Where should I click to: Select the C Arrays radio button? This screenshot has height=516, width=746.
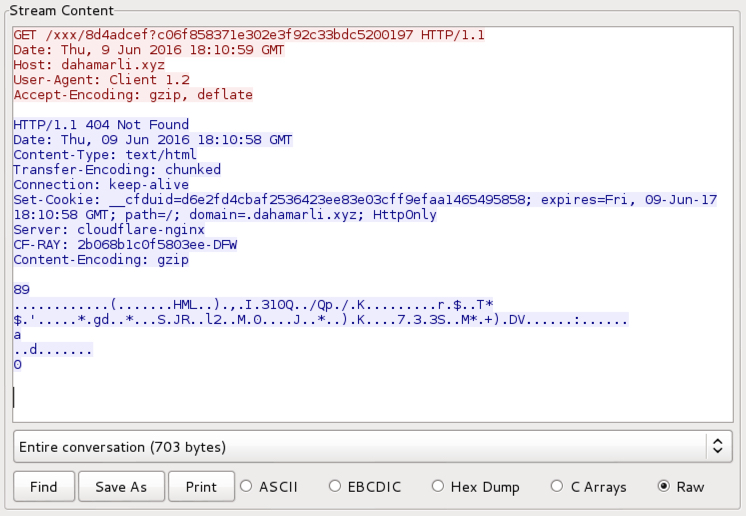(x=557, y=487)
